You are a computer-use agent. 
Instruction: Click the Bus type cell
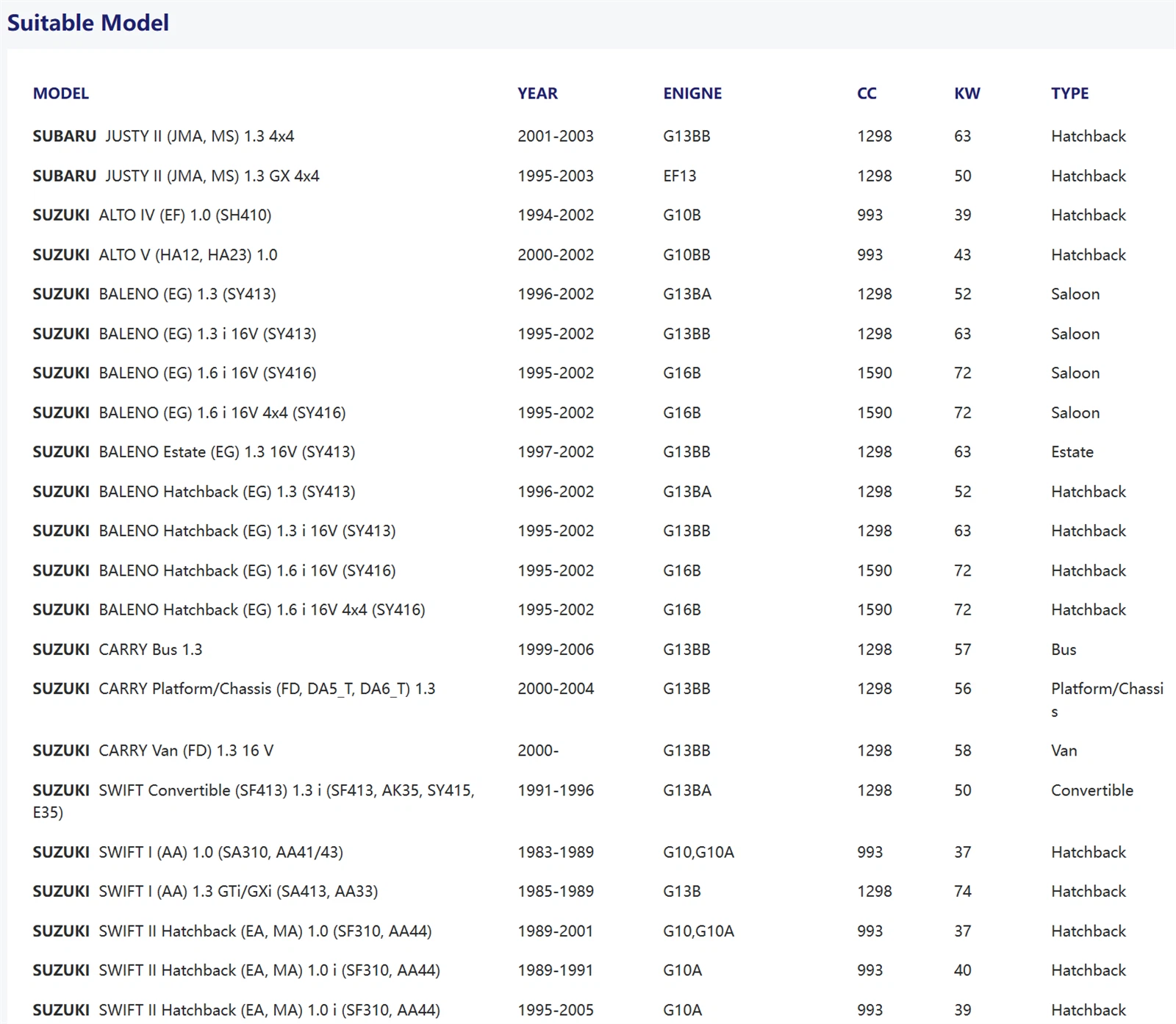pos(1063,650)
